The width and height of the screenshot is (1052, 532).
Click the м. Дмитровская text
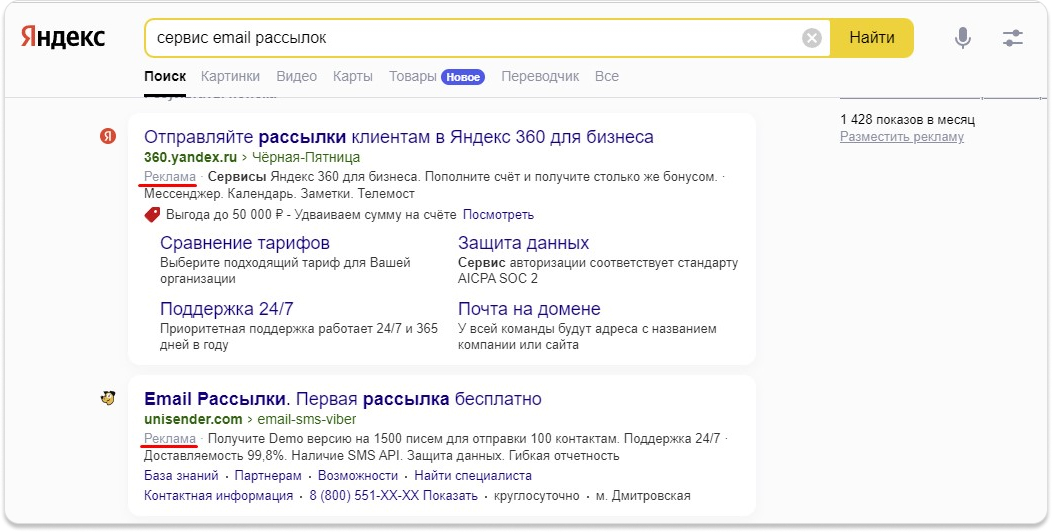[x=645, y=496]
